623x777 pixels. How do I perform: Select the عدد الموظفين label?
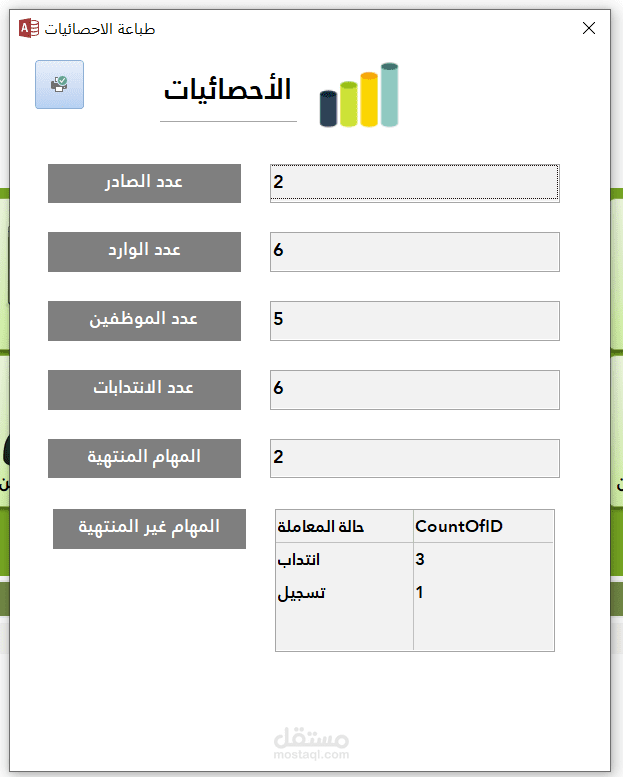click(x=144, y=320)
